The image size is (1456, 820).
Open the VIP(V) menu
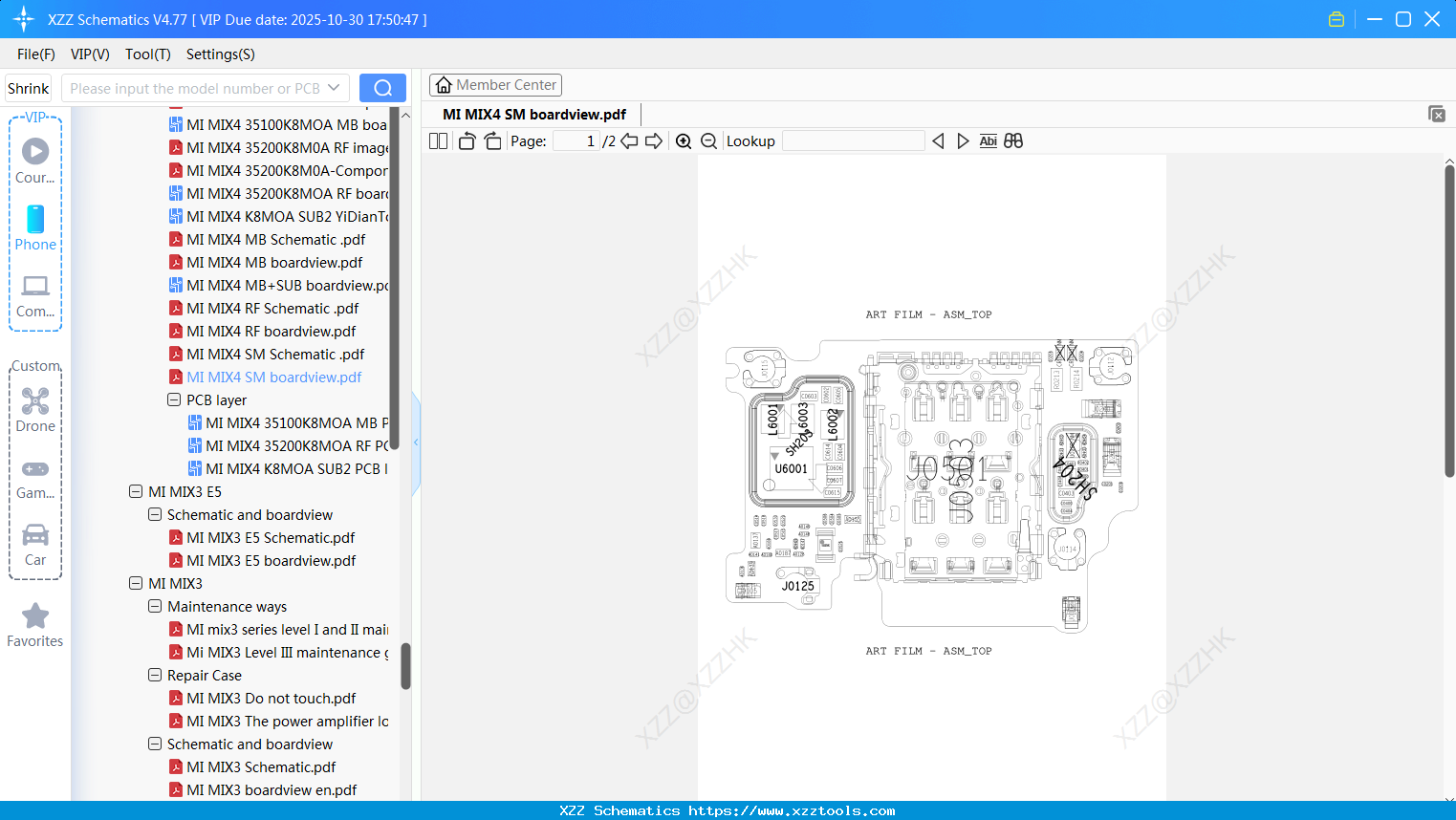pos(90,54)
